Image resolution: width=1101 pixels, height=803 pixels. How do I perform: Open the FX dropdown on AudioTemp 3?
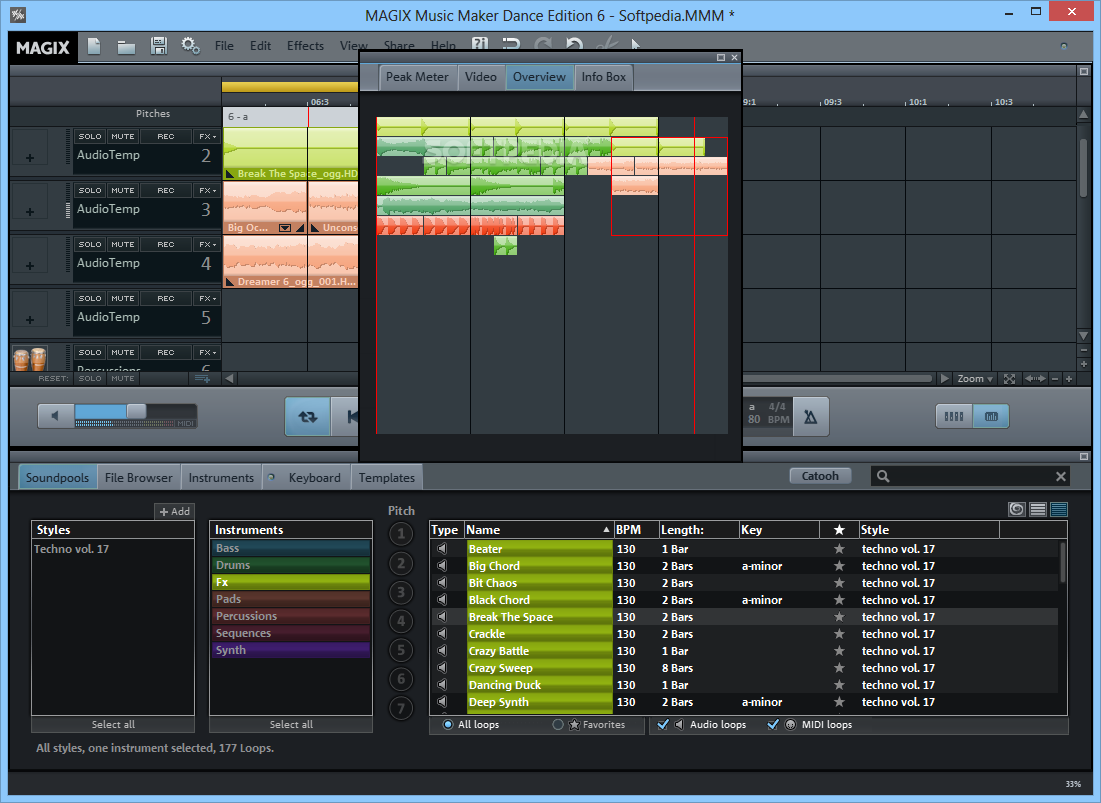pos(207,190)
